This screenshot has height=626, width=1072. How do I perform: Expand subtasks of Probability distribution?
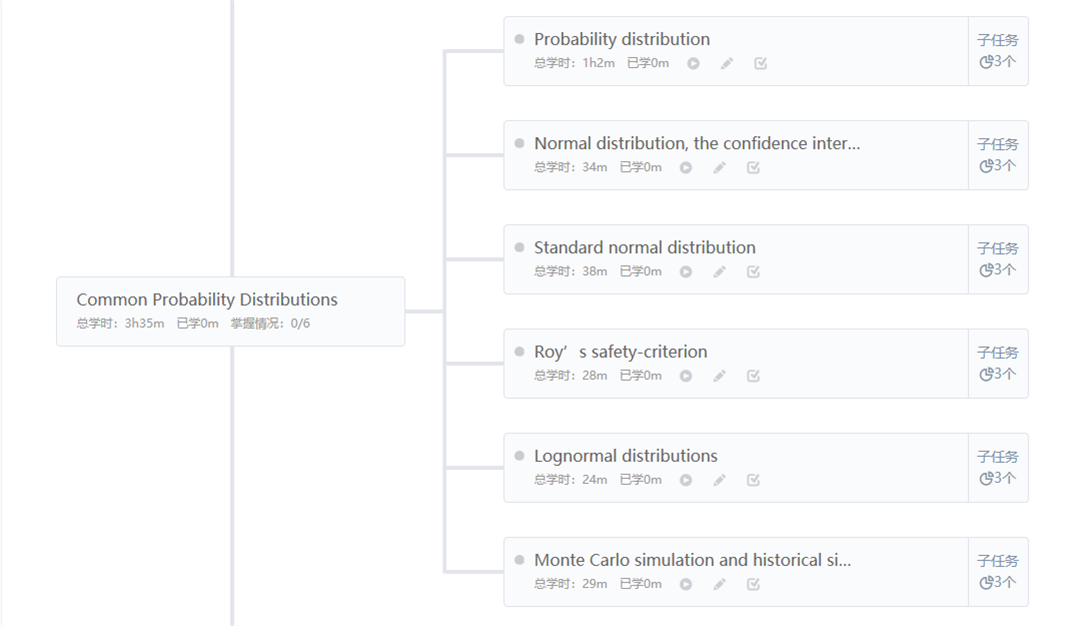(x=998, y=51)
